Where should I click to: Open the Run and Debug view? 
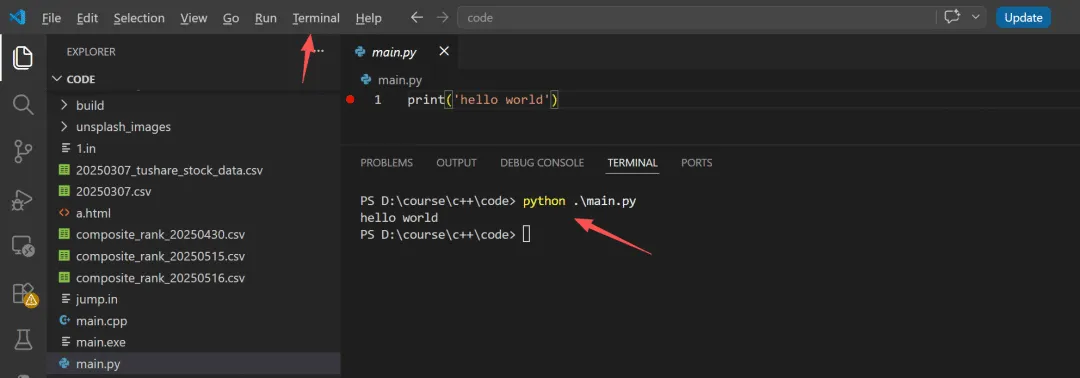(x=23, y=199)
